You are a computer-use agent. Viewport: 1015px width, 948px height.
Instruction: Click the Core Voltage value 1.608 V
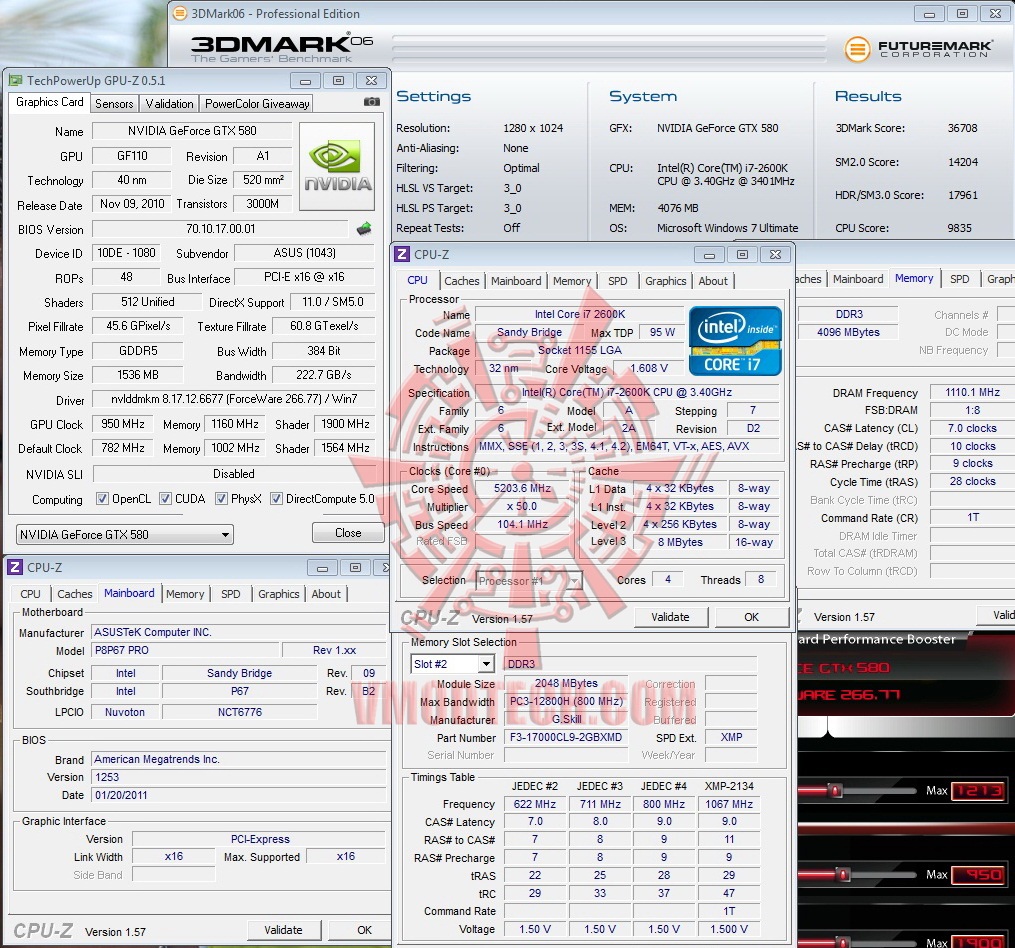pos(649,368)
